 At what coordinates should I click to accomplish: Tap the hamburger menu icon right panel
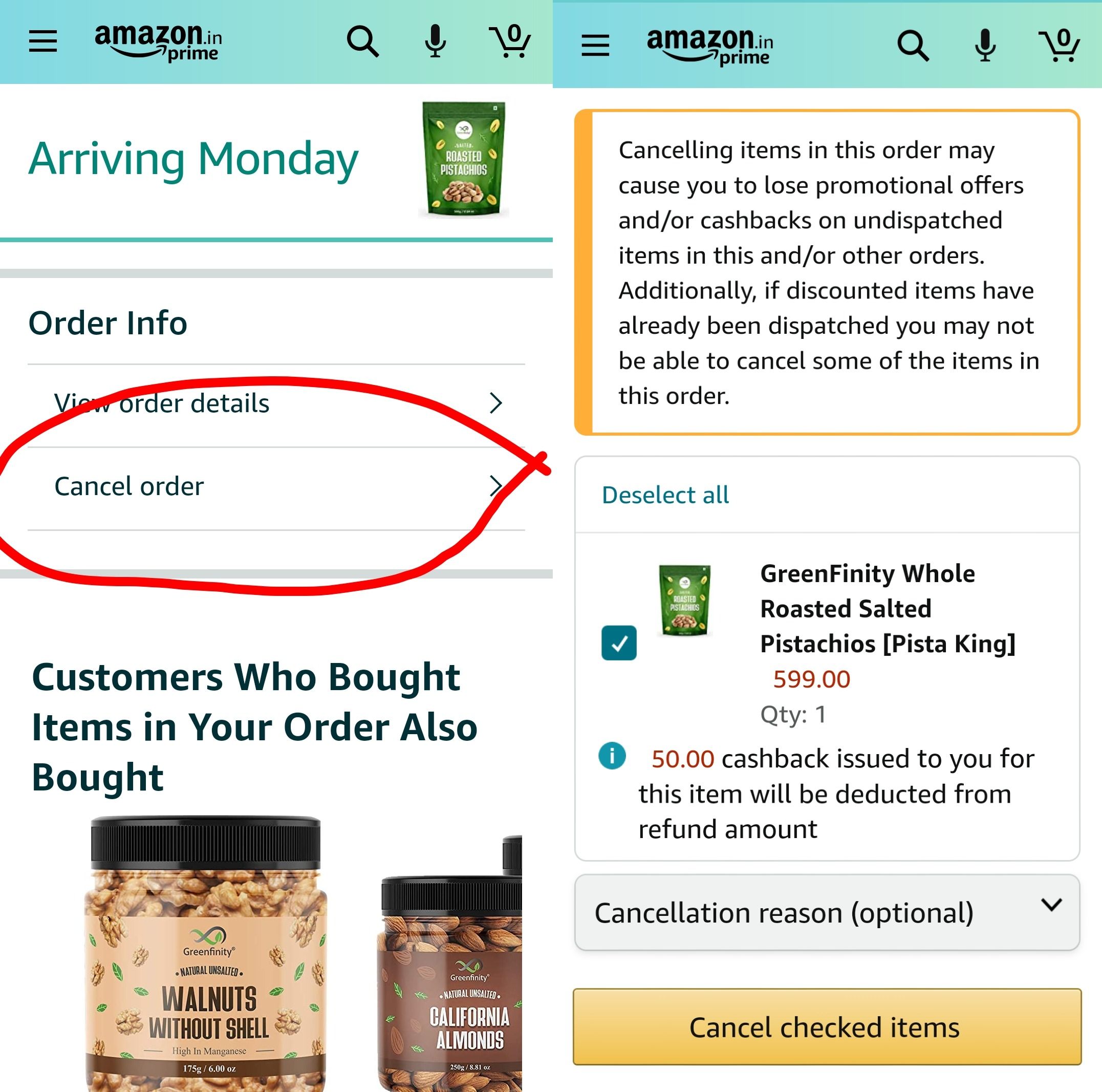point(596,43)
